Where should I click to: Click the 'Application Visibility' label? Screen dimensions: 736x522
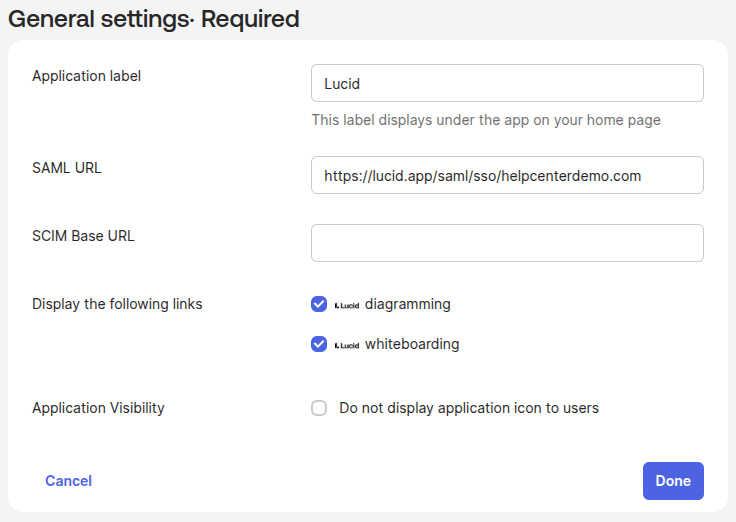[x=98, y=408]
